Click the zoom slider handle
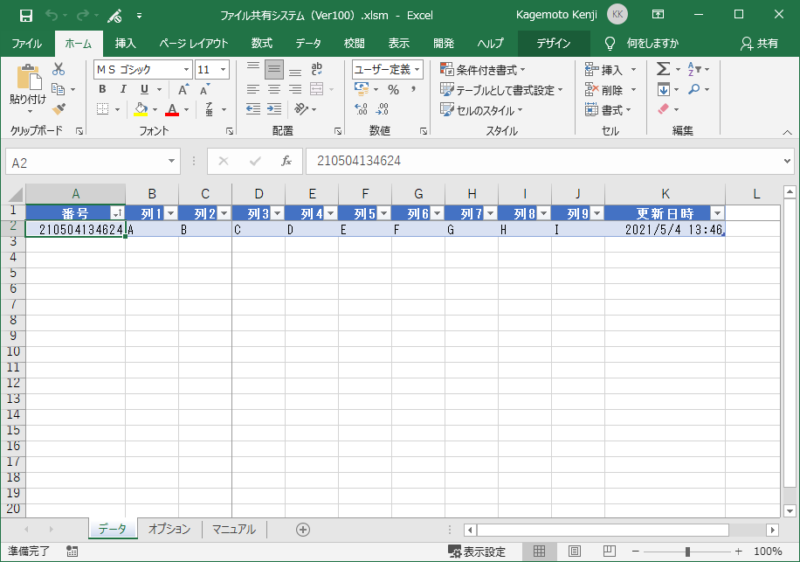 (x=688, y=551)
